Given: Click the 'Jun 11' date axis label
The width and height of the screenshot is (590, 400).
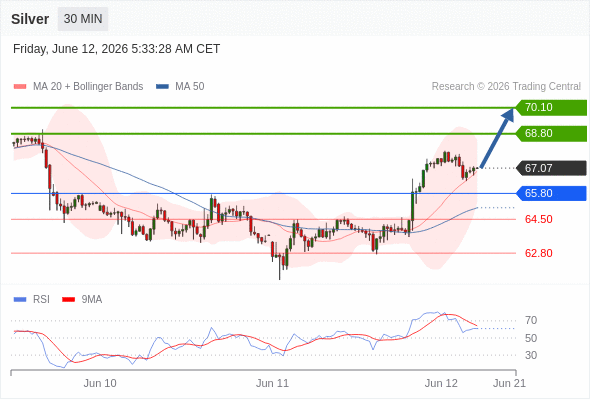Looking at the screenshot, I should coord(272,383).
